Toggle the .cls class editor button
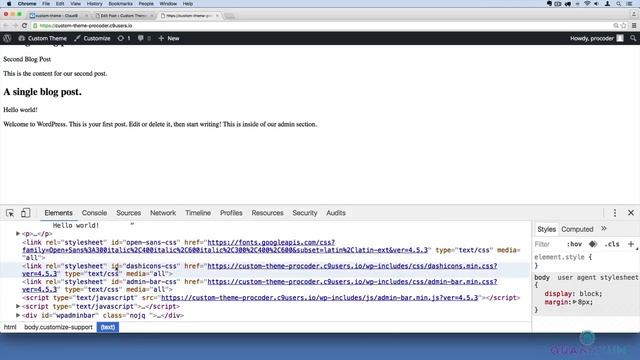 pos(612,244)
